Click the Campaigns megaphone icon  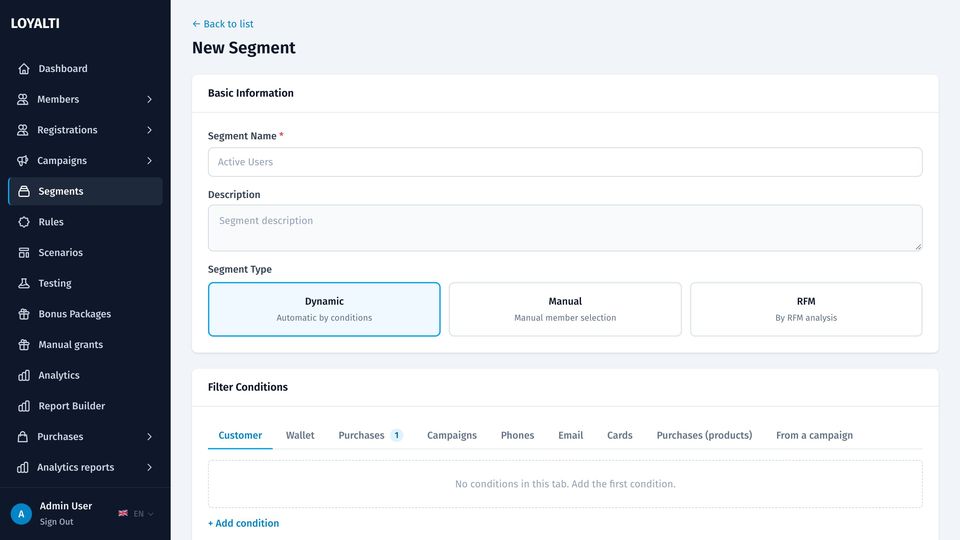[23, 160]
